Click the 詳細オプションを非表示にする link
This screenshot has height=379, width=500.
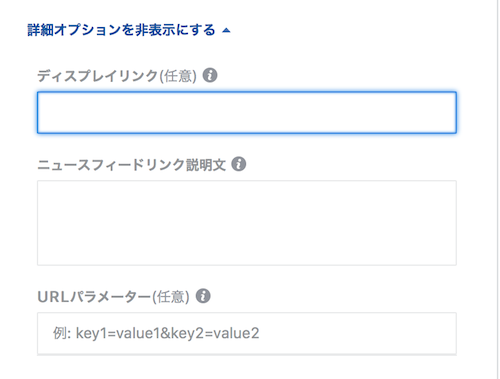pyautogui.click(x=121, y=30)
